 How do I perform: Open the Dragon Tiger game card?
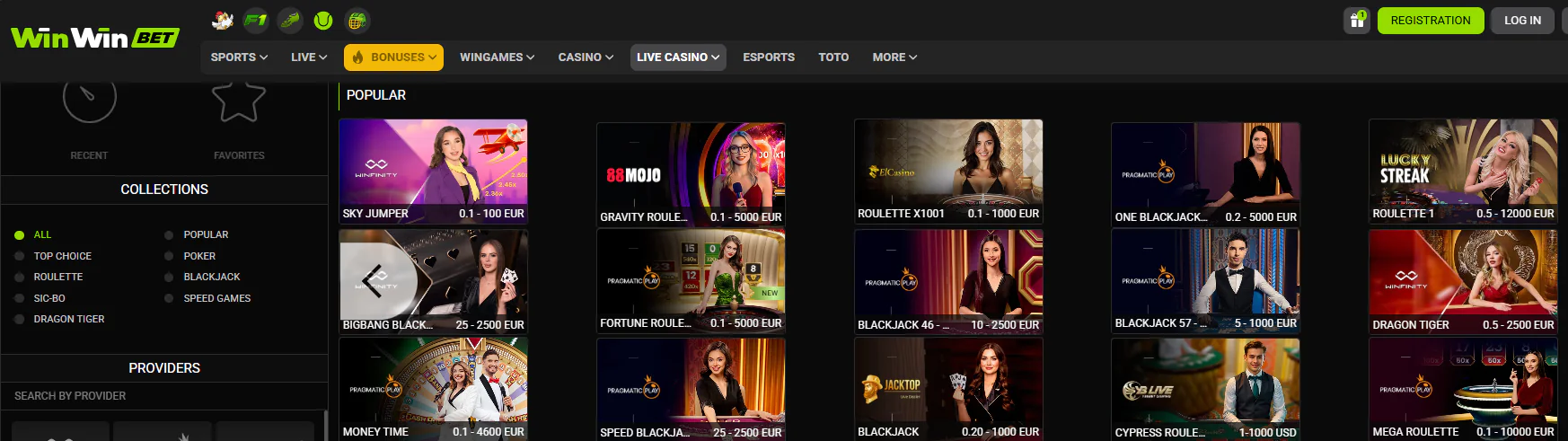pyautogui.click(x=1463, y=281)
